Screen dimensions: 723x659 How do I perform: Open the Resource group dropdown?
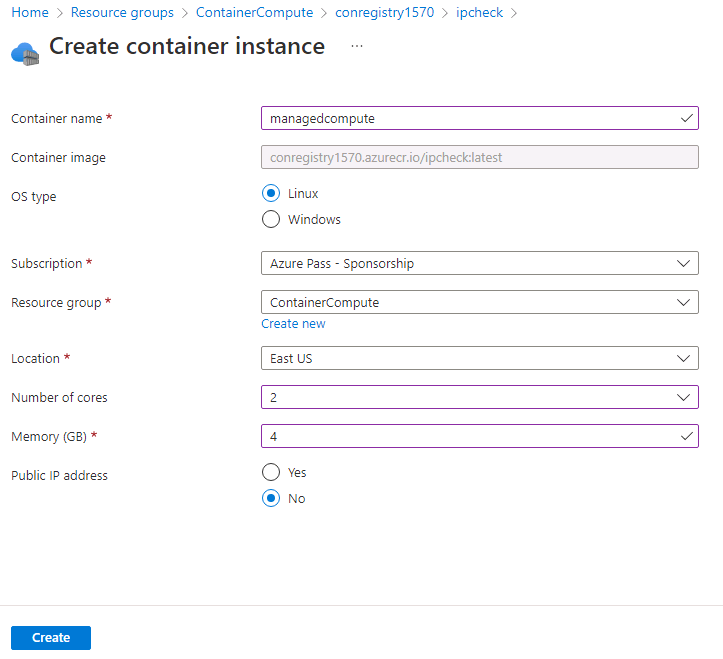[x=480, y=302]
